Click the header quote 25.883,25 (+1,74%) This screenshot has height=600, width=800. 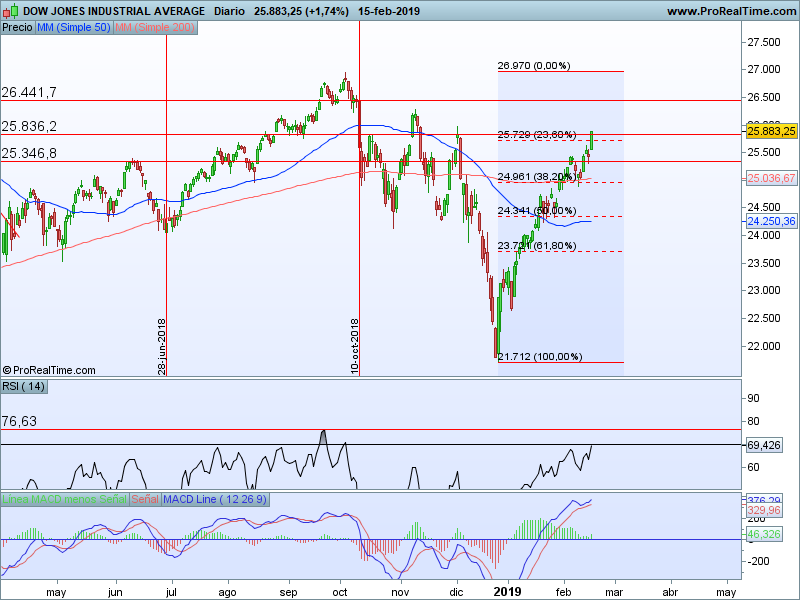[x=302, y=11]
